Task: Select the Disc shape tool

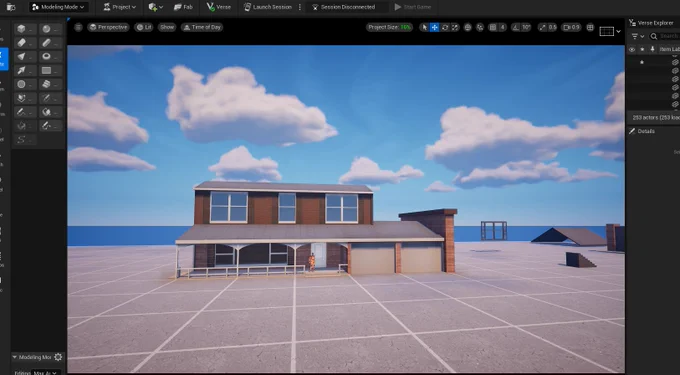Action: pyautogui.click(x=25, y=85)
